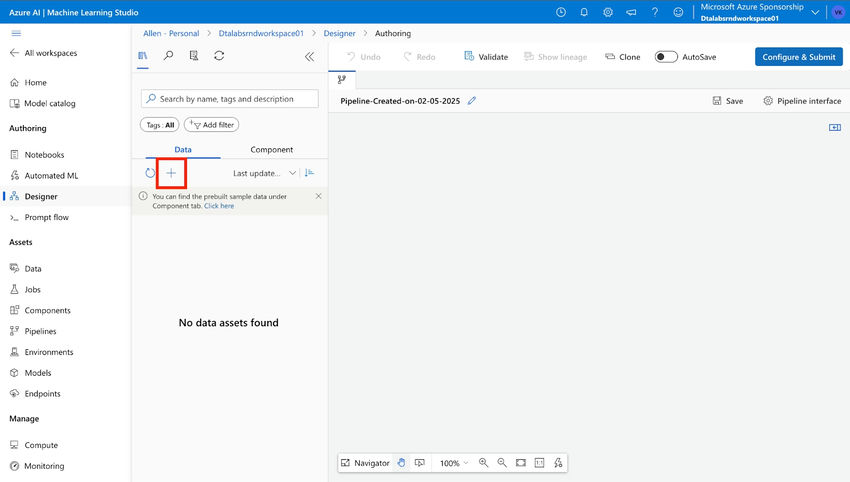The height and width of the screenshot is (482, 850).
Task: Open the help question mark
Action: [655, 12]
